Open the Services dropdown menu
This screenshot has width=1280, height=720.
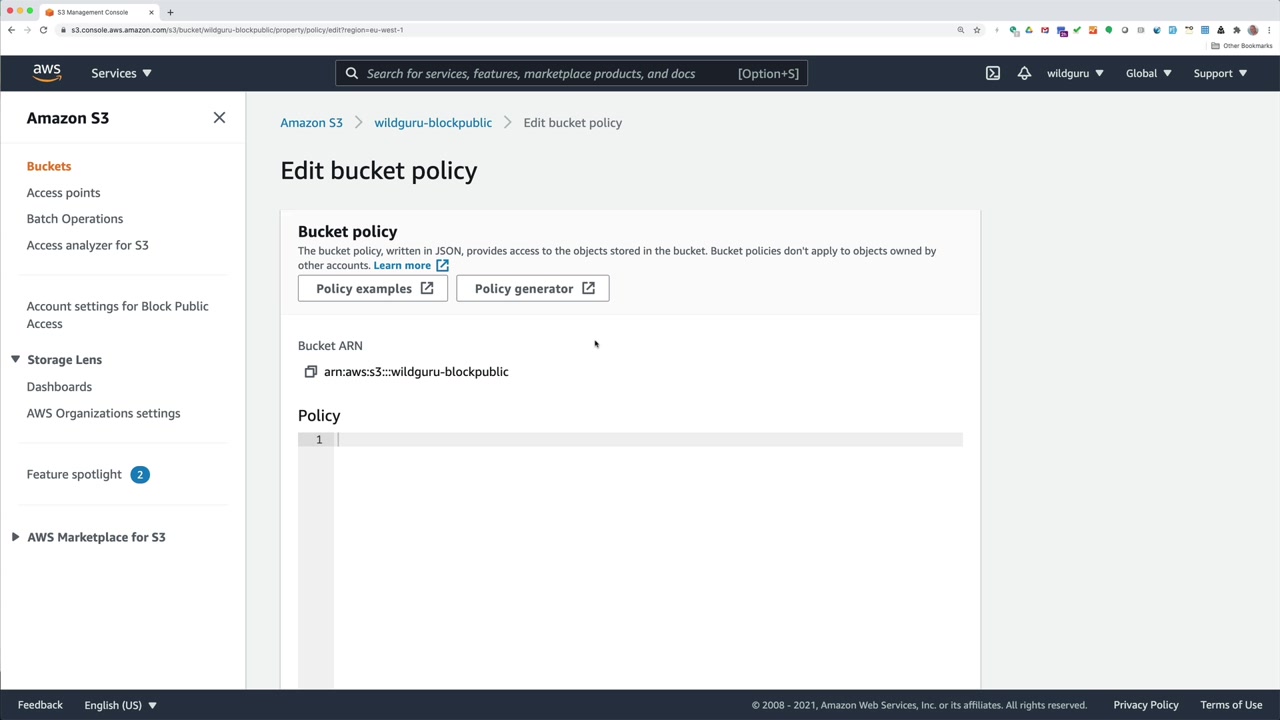pyautogui.click(x=121, y=73)
